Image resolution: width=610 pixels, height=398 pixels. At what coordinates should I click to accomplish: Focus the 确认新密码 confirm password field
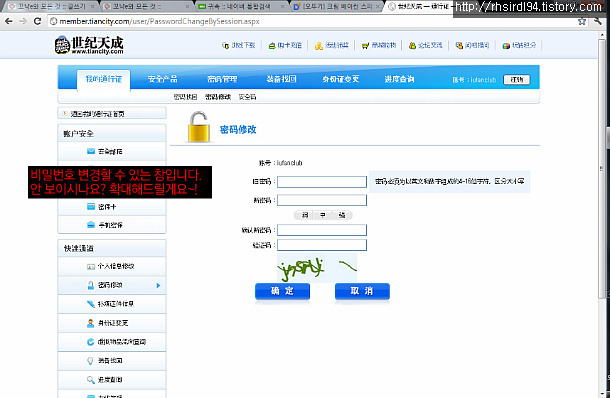point(322,230)
